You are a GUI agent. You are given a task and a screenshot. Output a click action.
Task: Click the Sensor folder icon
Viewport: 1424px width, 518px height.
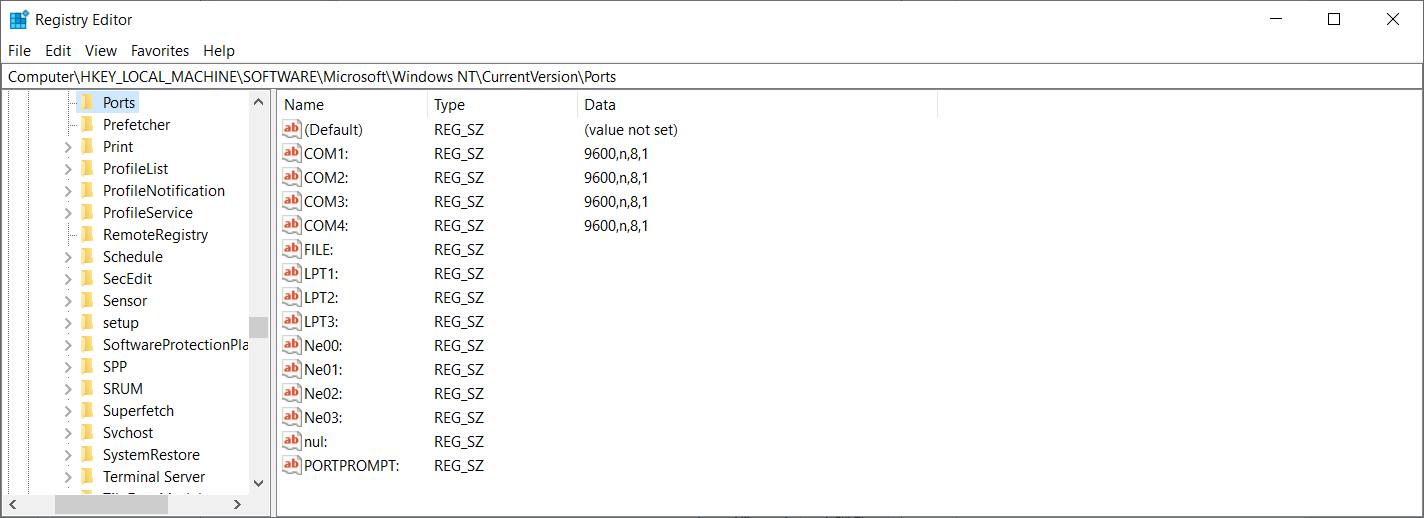pyautogui.click(x=87, y=300)
